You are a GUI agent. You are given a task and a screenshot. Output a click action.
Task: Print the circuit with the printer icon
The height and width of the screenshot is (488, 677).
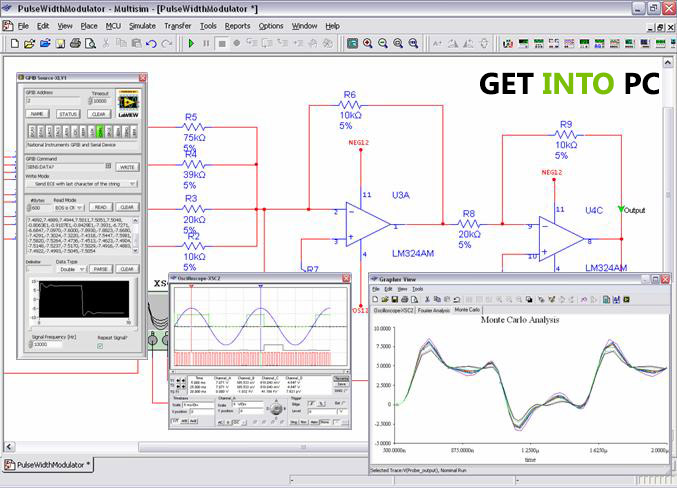[75, 43]
